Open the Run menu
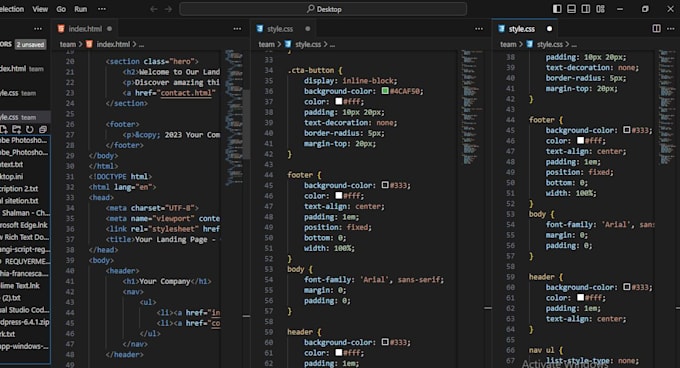This screenshot has height=368, width=680. (80, 9)
